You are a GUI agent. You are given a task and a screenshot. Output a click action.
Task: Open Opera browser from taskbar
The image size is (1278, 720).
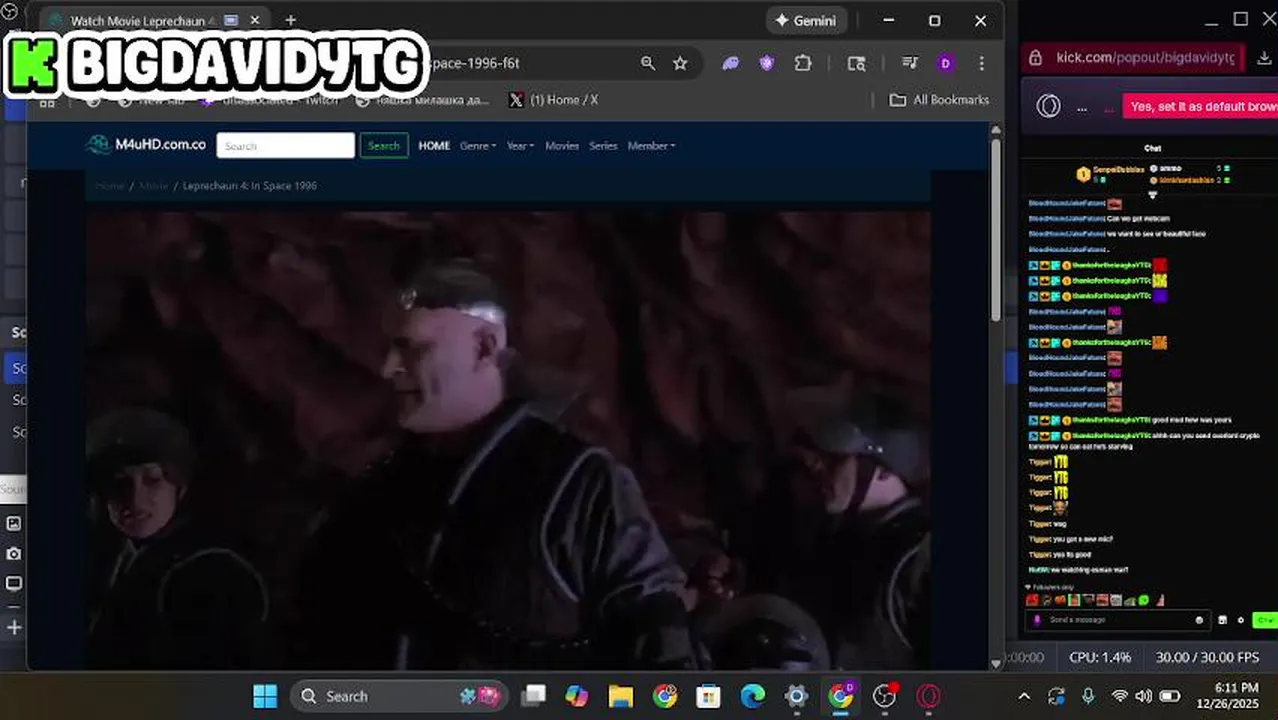click(928, 696)
